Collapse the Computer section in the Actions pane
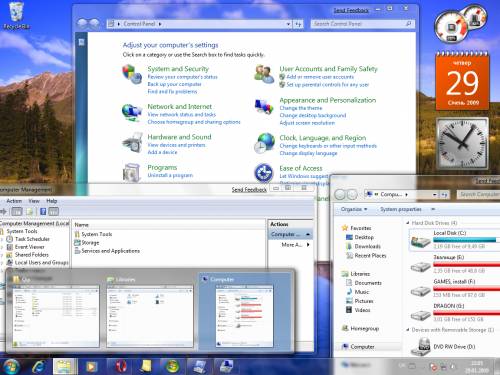The width and height of the screenshot is (500, 375). tap(308, 234)
